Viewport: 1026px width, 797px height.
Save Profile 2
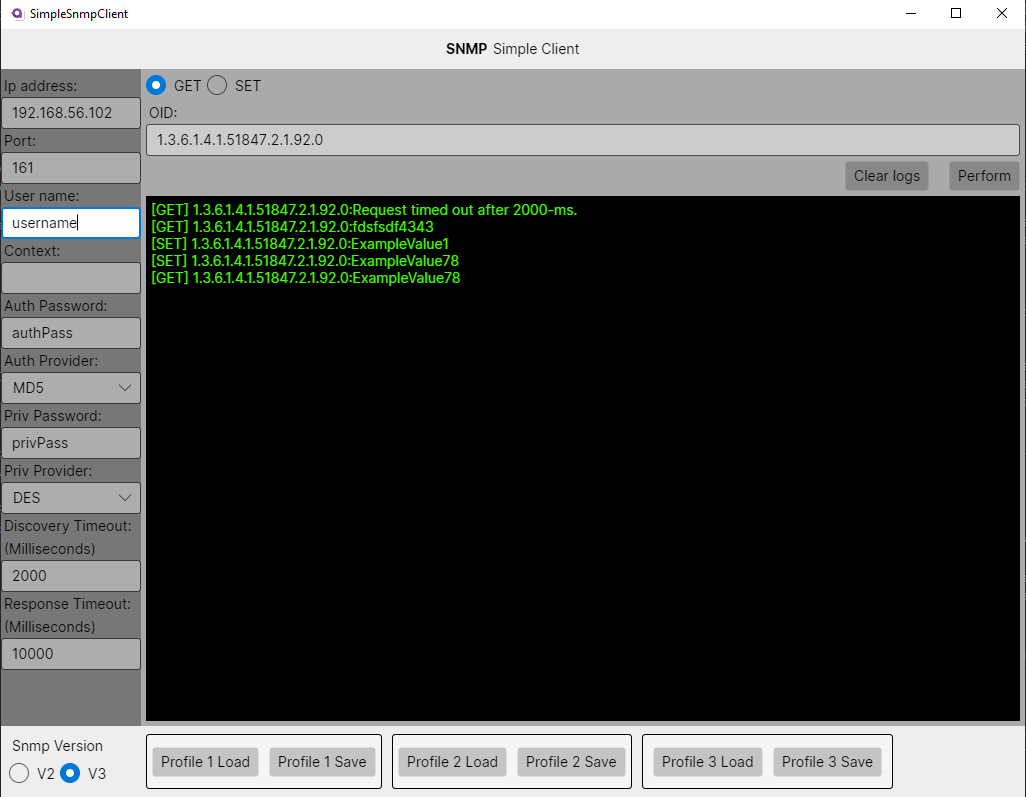click(x=571, y=762)
